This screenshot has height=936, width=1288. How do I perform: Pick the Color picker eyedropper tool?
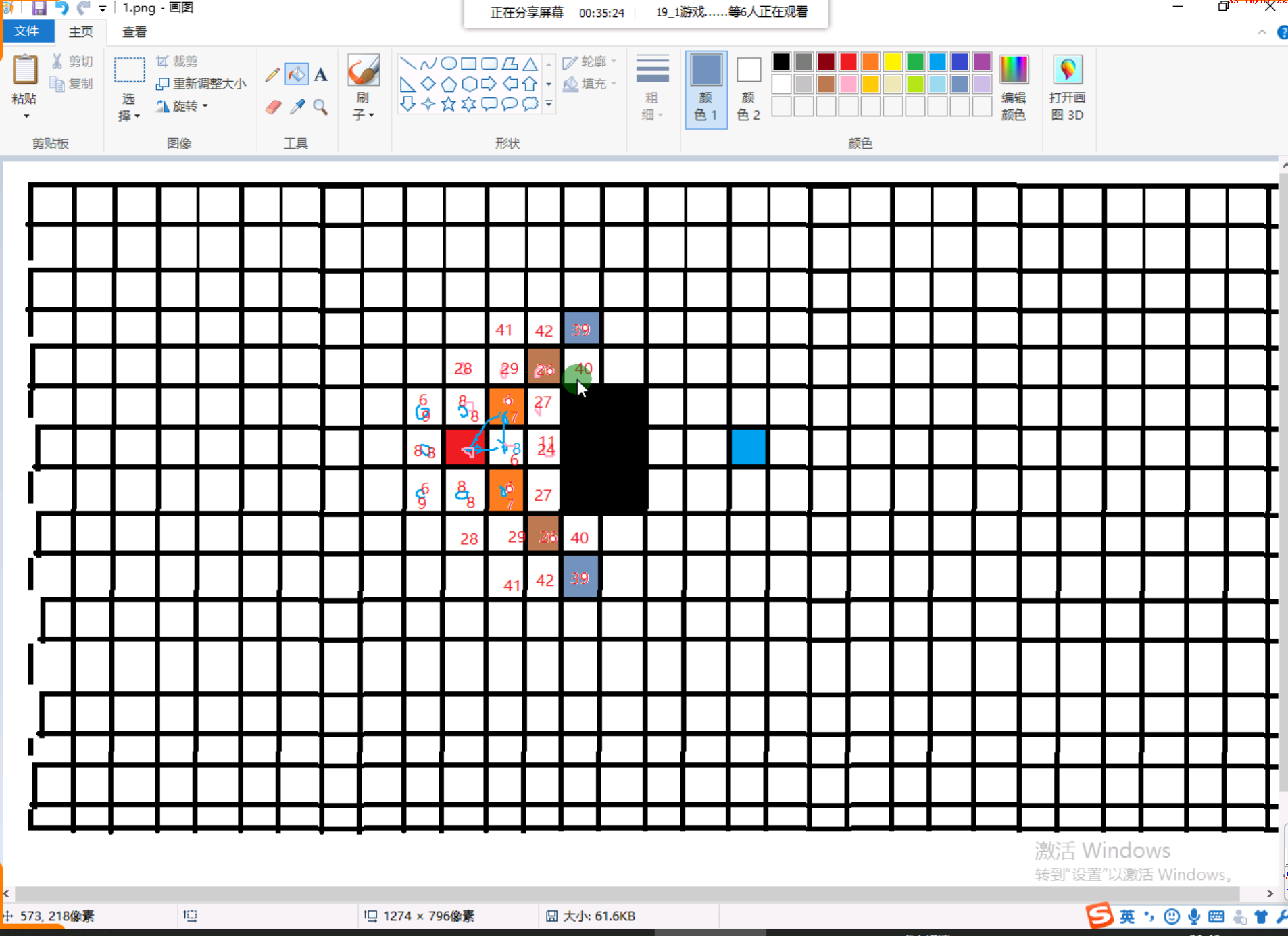click(297, 107)
